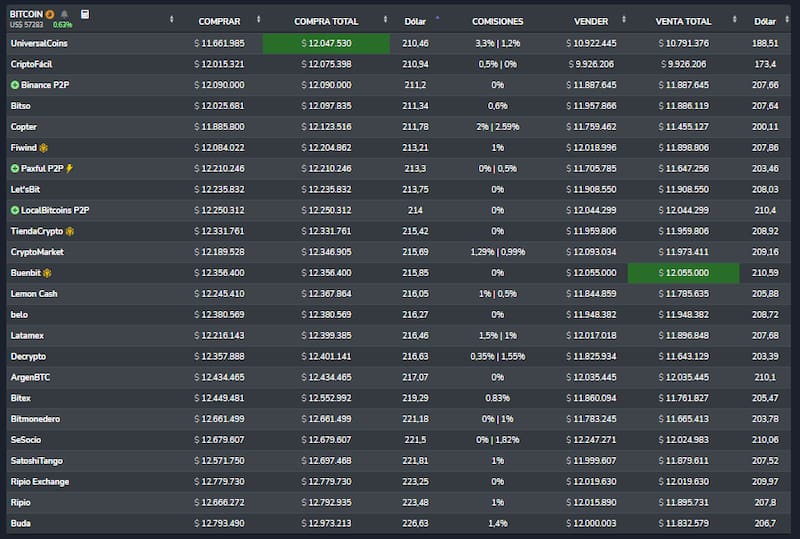Expand Binance P2P with green plus
Screen dimensions: 800x539
point(15,85)
